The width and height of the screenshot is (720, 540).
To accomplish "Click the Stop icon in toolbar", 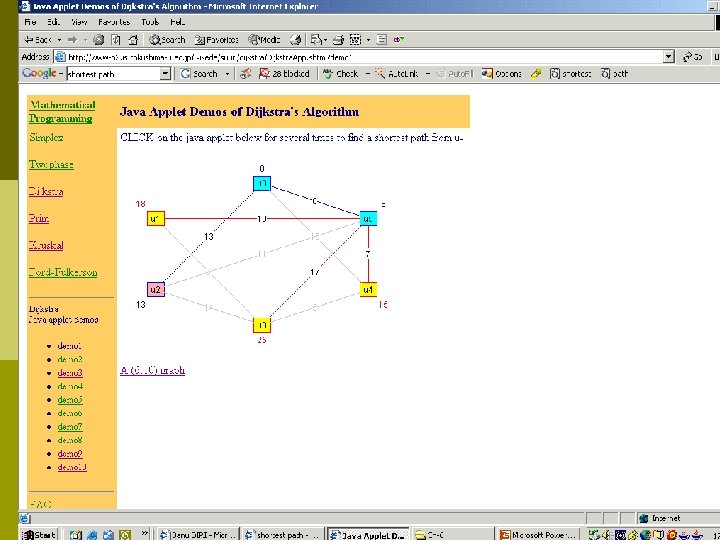I will (98, 40).
